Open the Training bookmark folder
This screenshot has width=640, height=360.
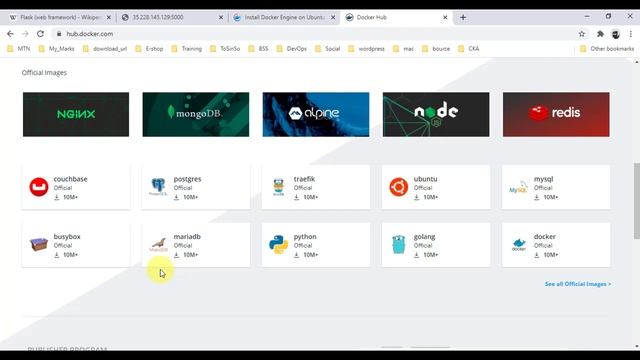pyautogui.click(x=187, y=49)
